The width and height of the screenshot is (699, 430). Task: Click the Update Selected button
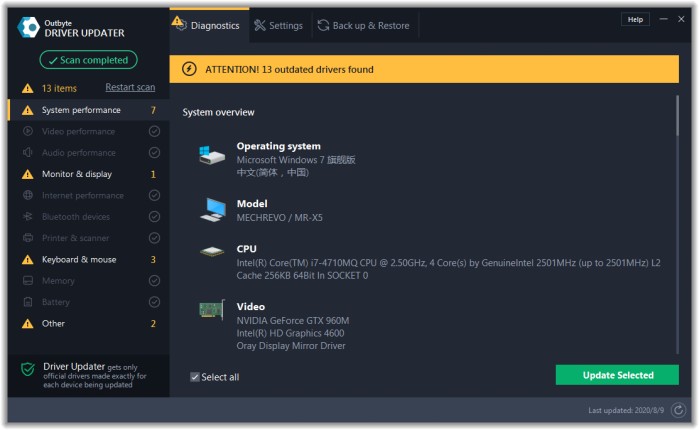(617, 375)
